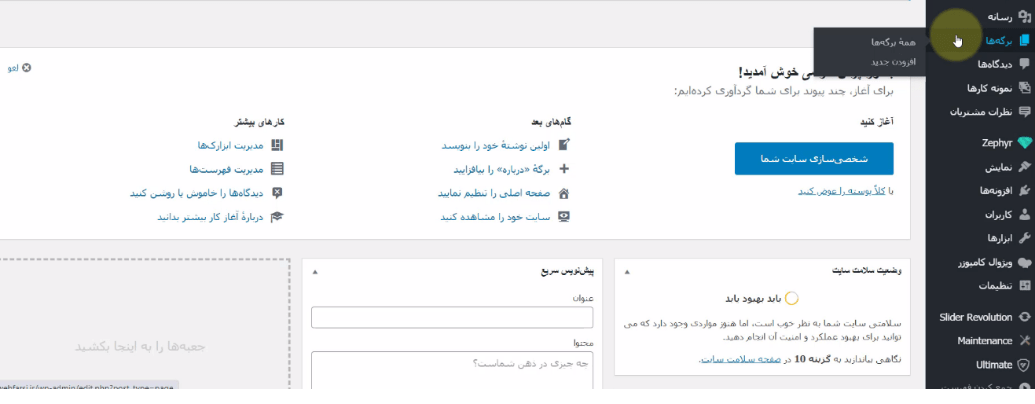Viewport: 1035px width, 404px height.
Task: Click the نمایش appearance brush icon
Action: click(1024, 167)
